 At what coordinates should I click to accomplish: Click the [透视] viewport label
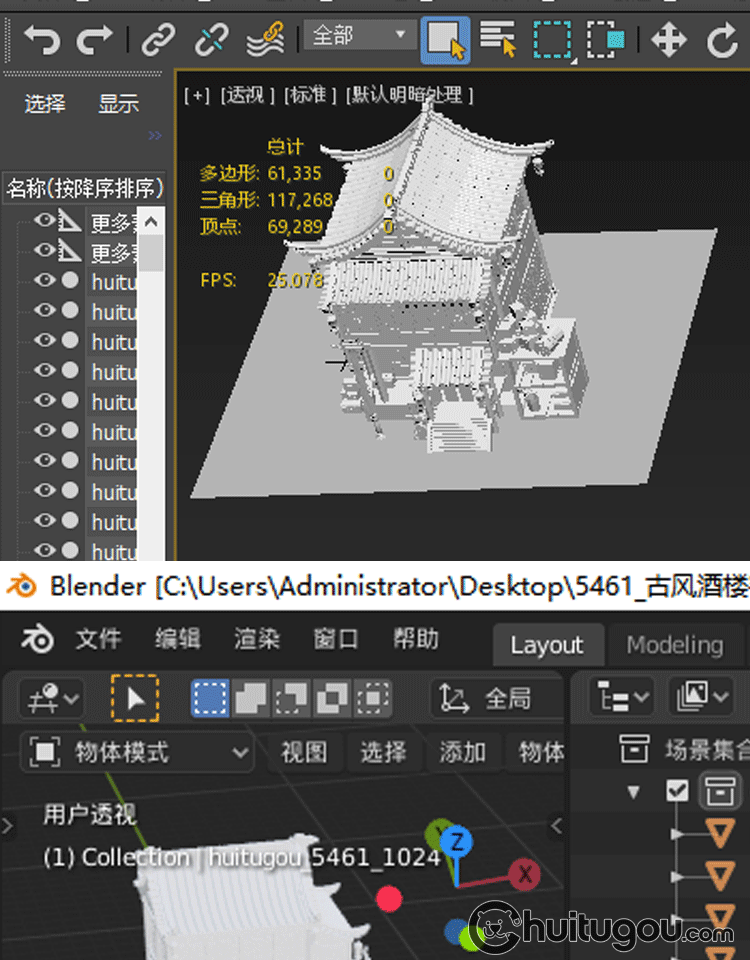[x=247, y=95]
